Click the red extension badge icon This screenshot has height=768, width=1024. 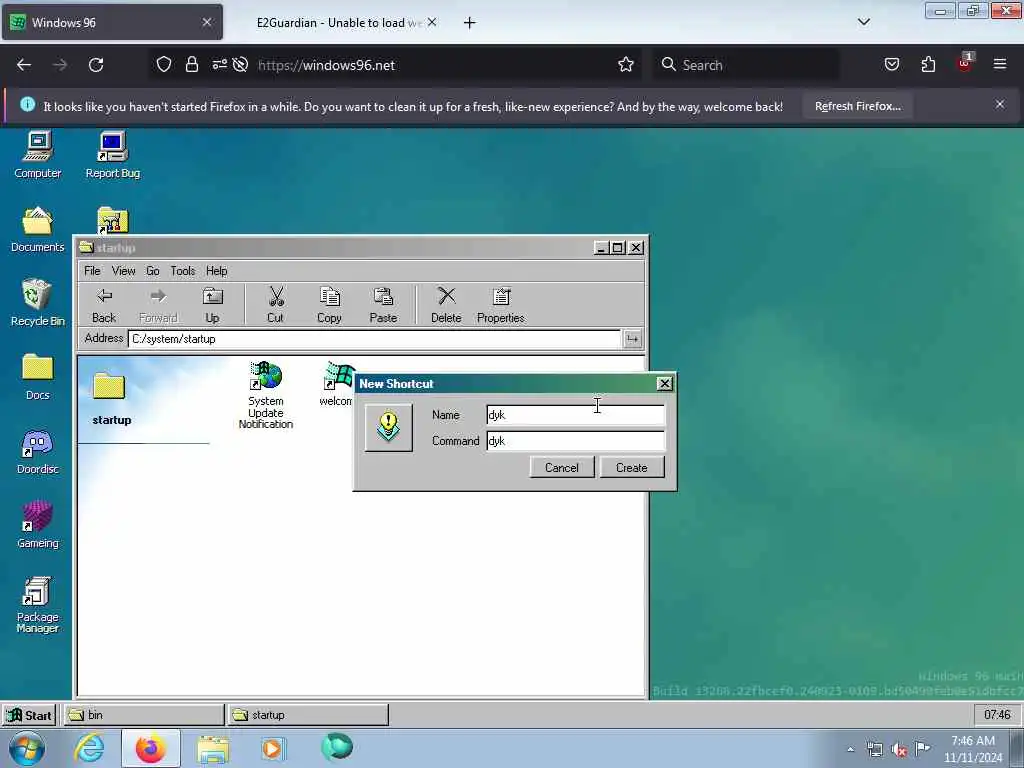click(965, 63)
